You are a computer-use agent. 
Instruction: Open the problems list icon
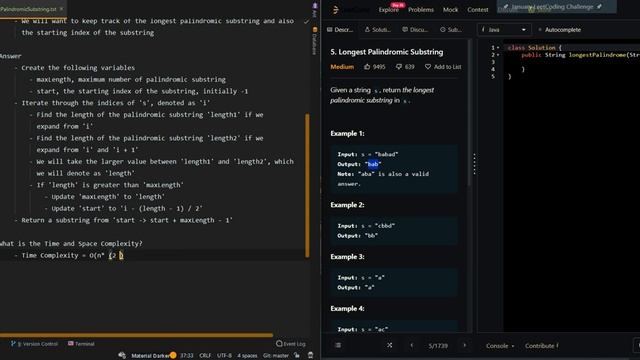(338, 345)
